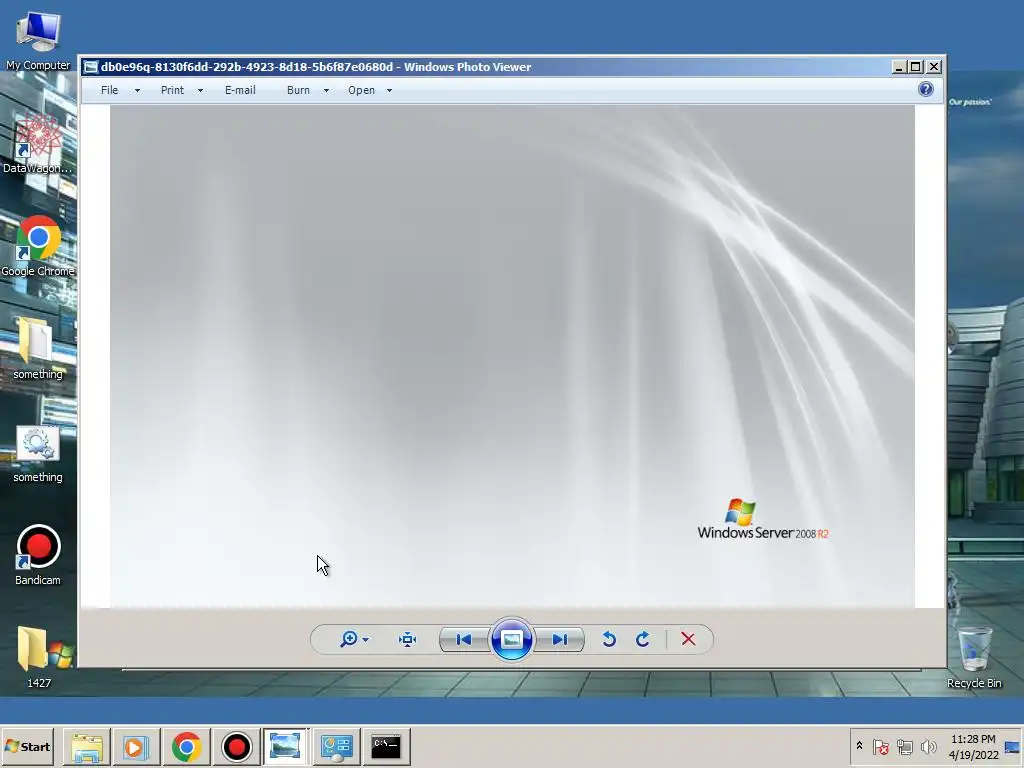
Task: Open network tray icon
Action: [904, 746]
